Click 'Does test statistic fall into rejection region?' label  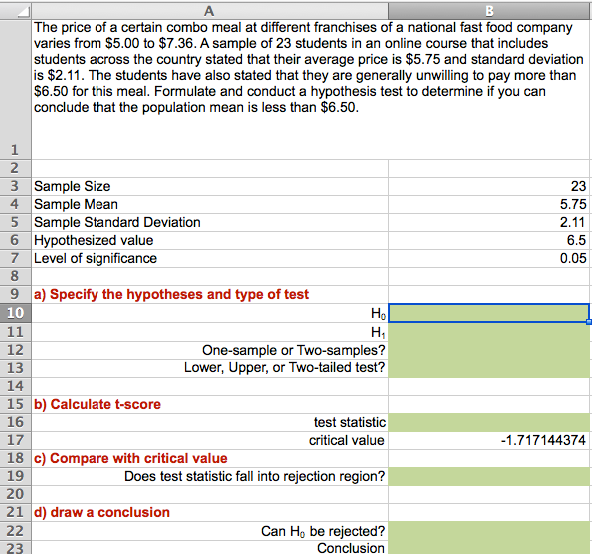pyautogui.click(x=255, y=477)
